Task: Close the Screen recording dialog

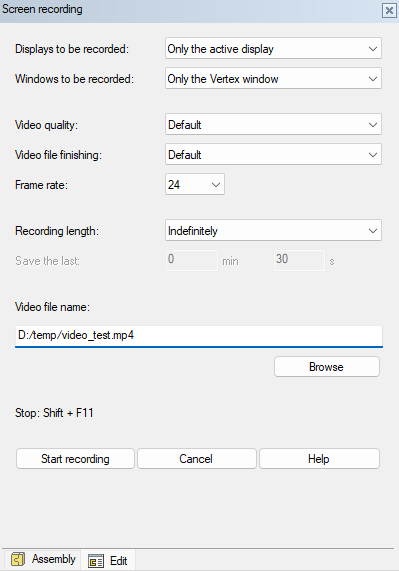Action: 389,10
